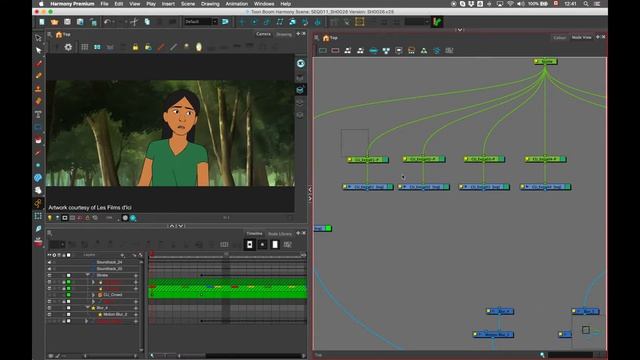Screen dimensions: 640x360
Task: Toggle Motion Blur_2 layer colour checkbox
Action: coord(69,314)
